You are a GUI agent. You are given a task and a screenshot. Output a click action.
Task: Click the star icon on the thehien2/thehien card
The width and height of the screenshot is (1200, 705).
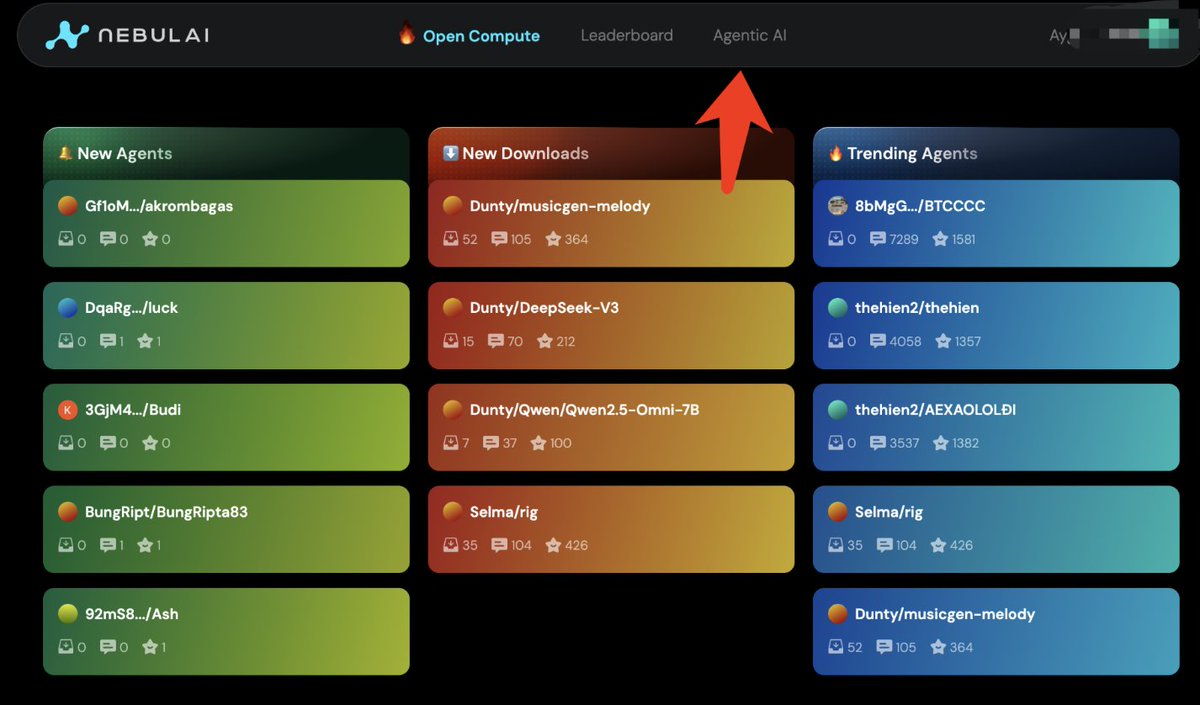(943, 341)
